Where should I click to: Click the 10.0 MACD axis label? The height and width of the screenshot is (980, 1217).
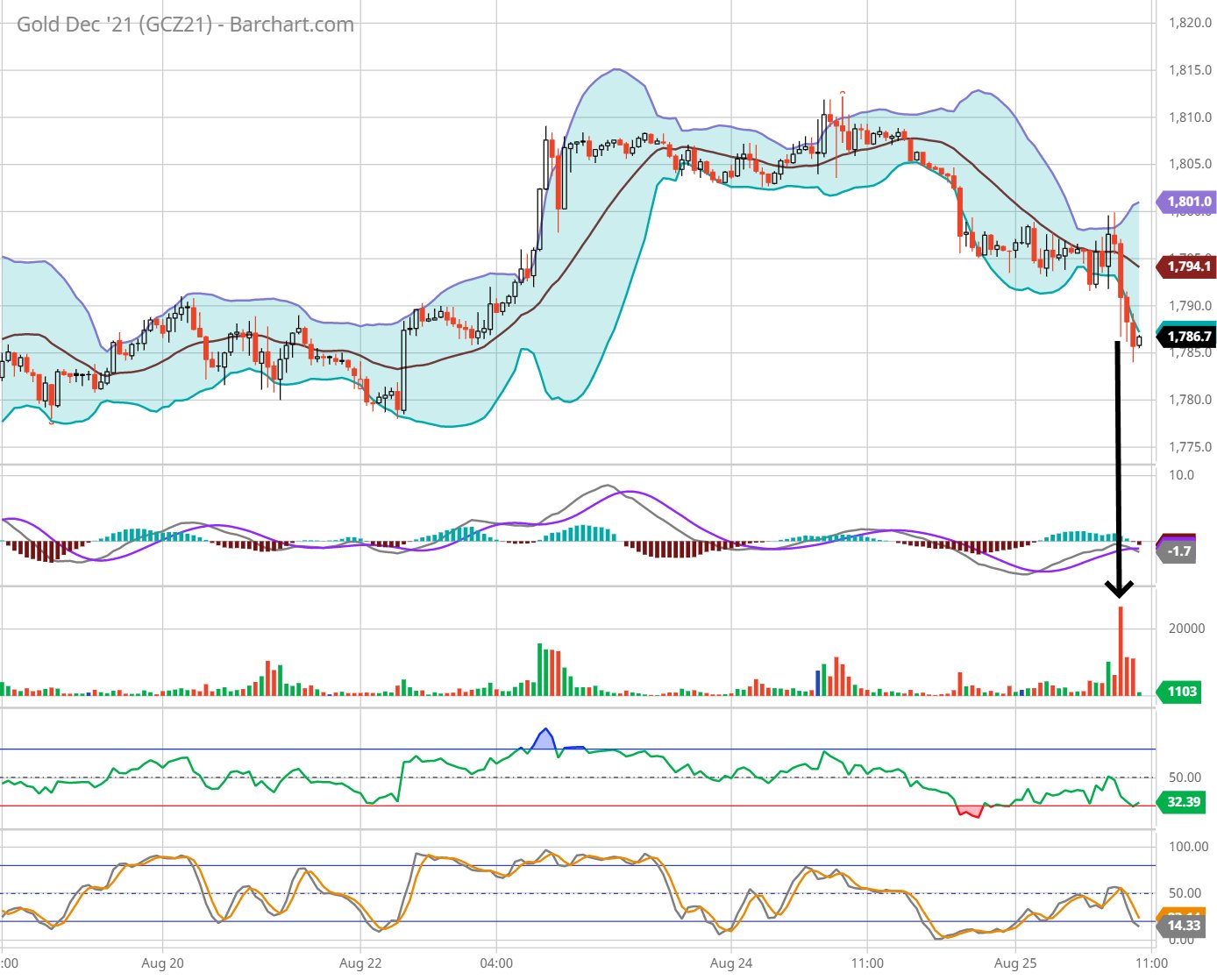pyautogui.click(x=1181, y=475)
